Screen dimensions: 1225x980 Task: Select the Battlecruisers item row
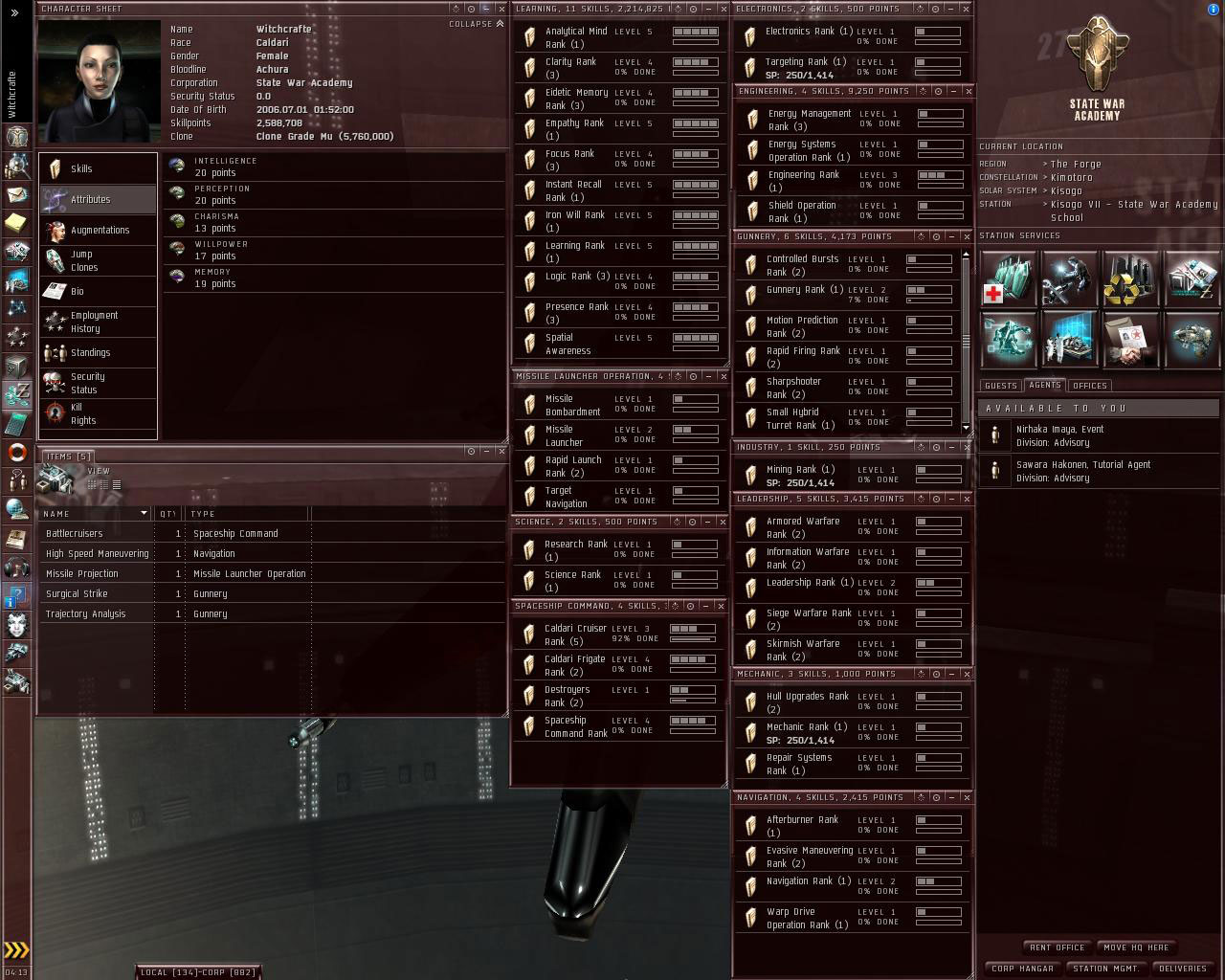[272, 533]
